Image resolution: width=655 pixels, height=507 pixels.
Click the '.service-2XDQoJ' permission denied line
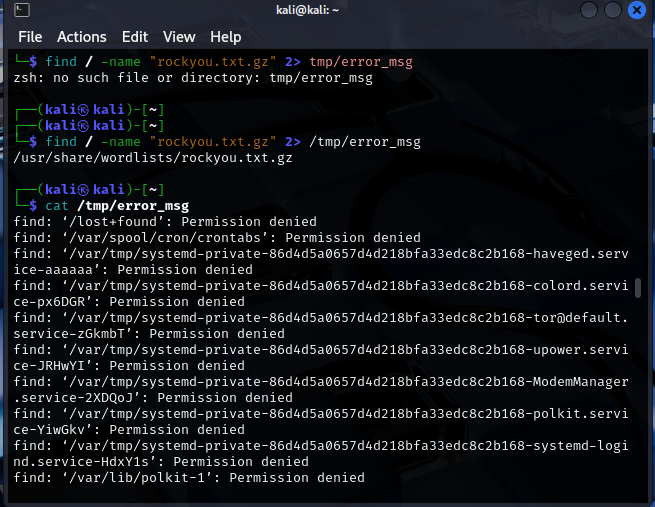tap(153, 398)
